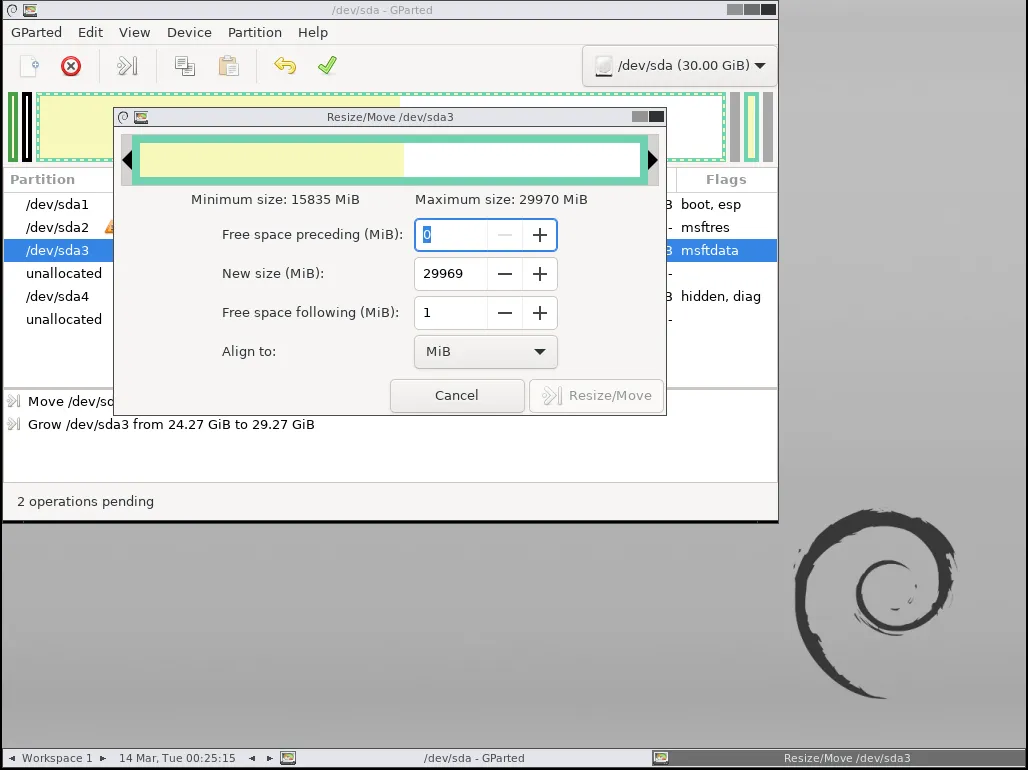The height and width of the screenshot is (770, 1028).
Task: Increase New size with the plus button
Action: [x=540, y=273]
